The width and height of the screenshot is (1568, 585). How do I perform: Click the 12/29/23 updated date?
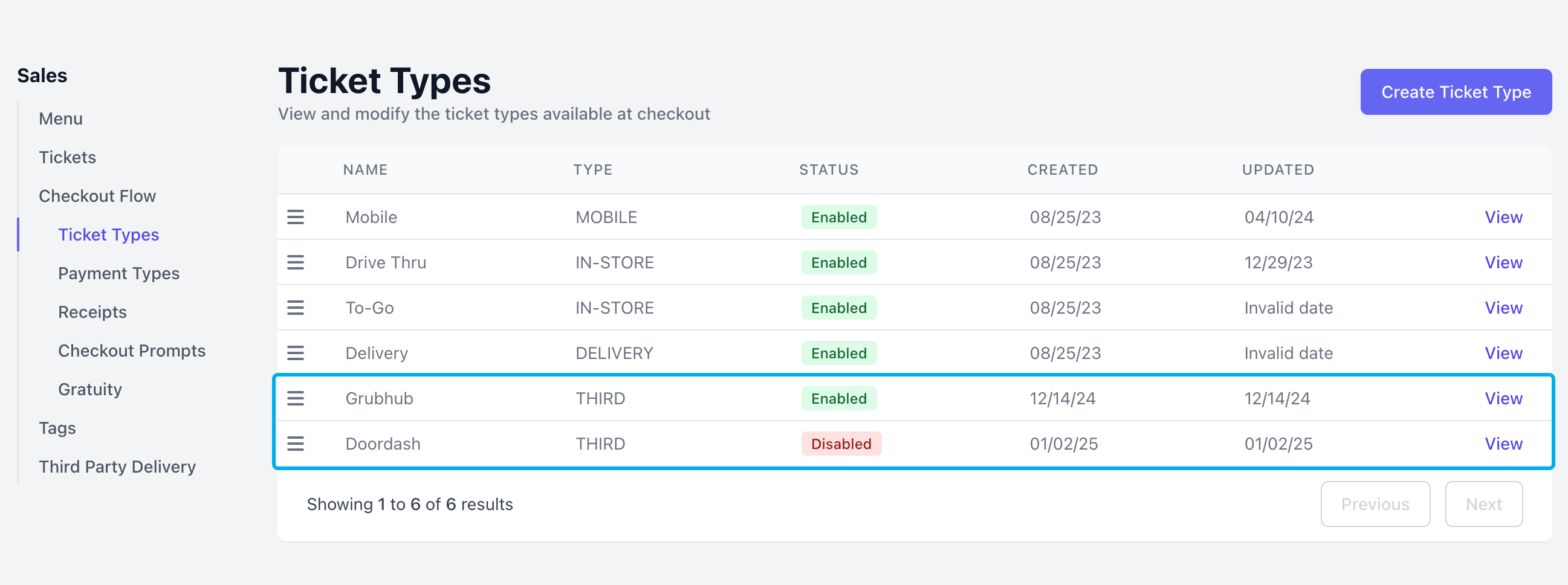(x=1278, y=262)
